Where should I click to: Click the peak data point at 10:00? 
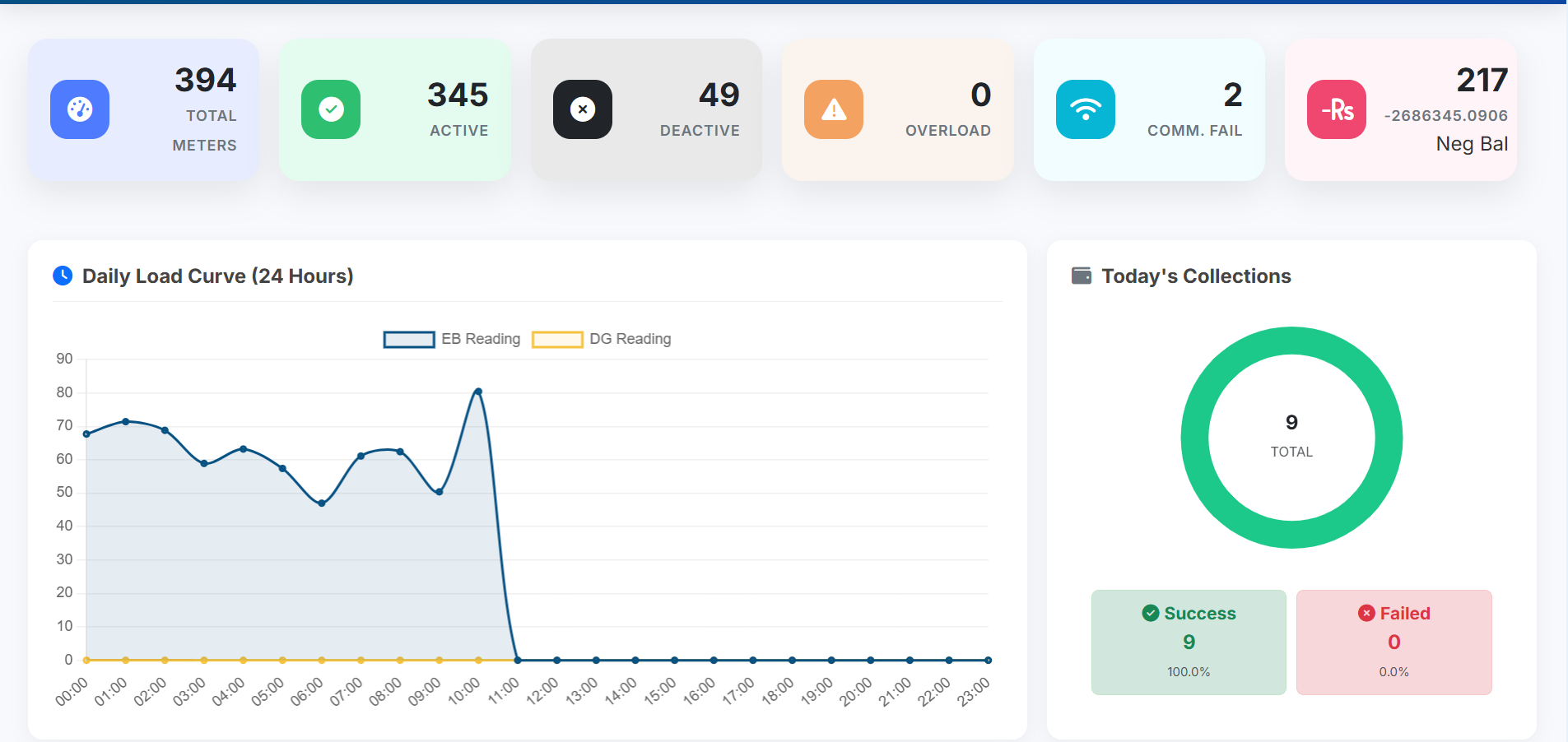point(478,392)
